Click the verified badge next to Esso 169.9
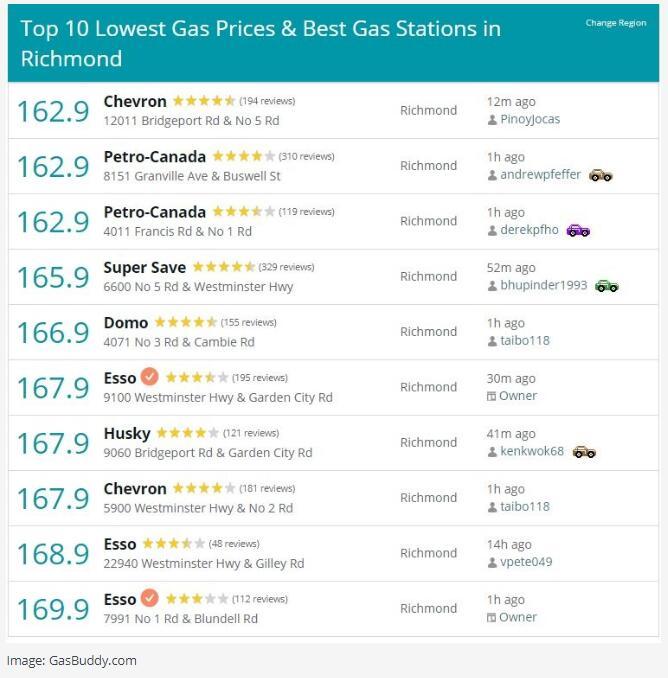 click(x=150, y=598)
